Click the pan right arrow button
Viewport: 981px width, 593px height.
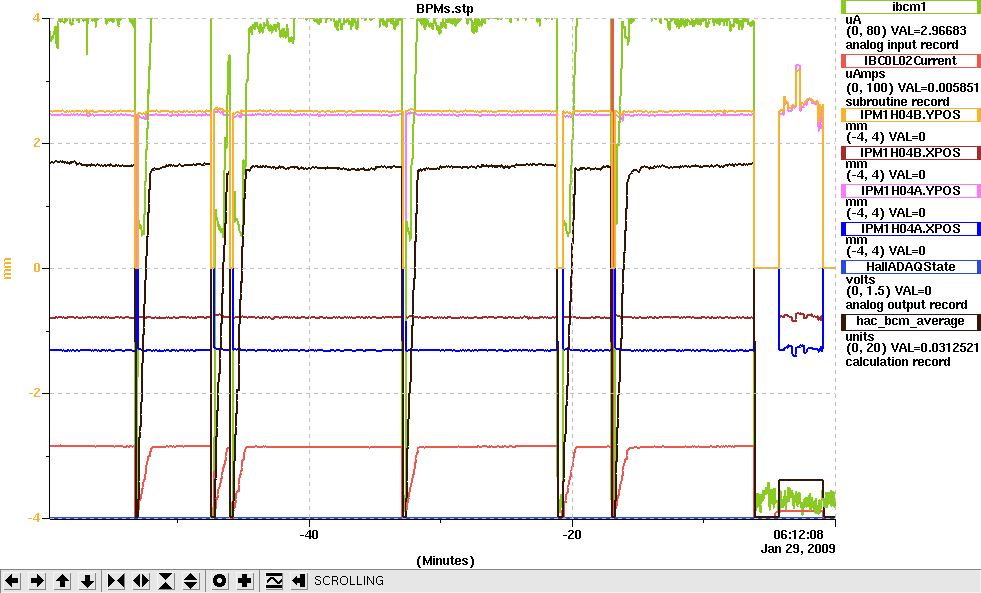37,581
